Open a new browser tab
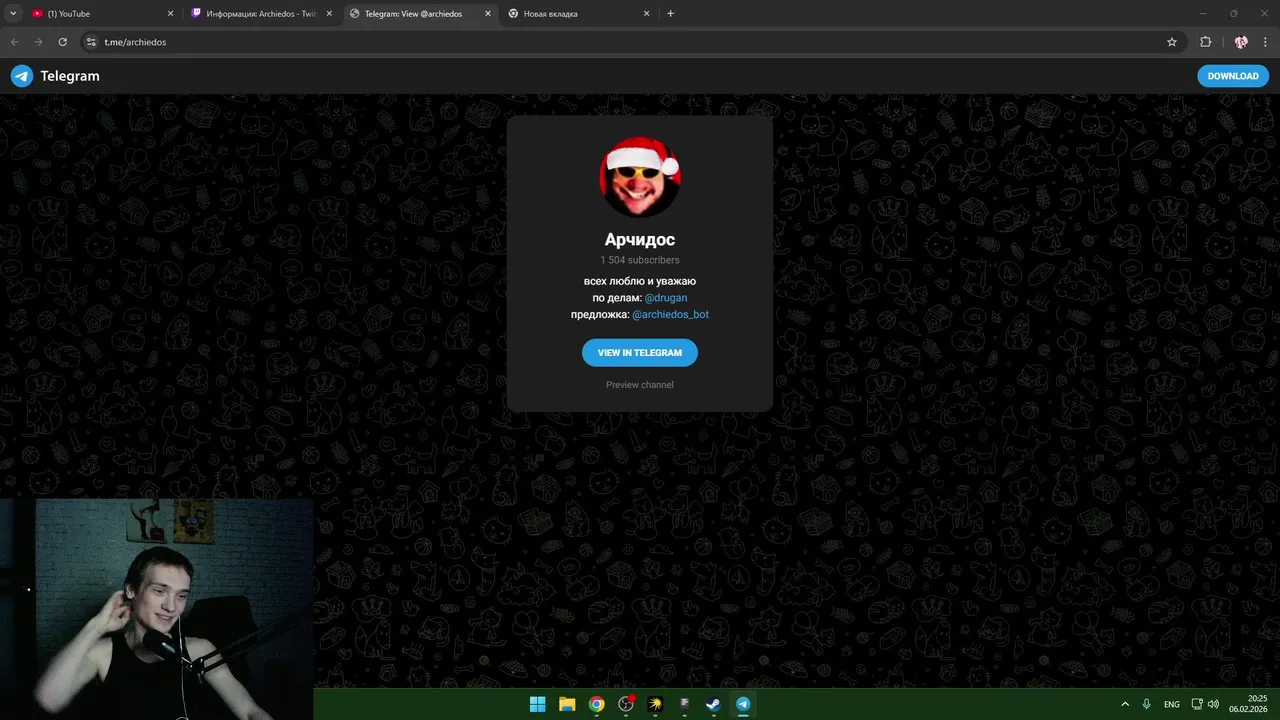1280x720 pixels. coord(670,14)
